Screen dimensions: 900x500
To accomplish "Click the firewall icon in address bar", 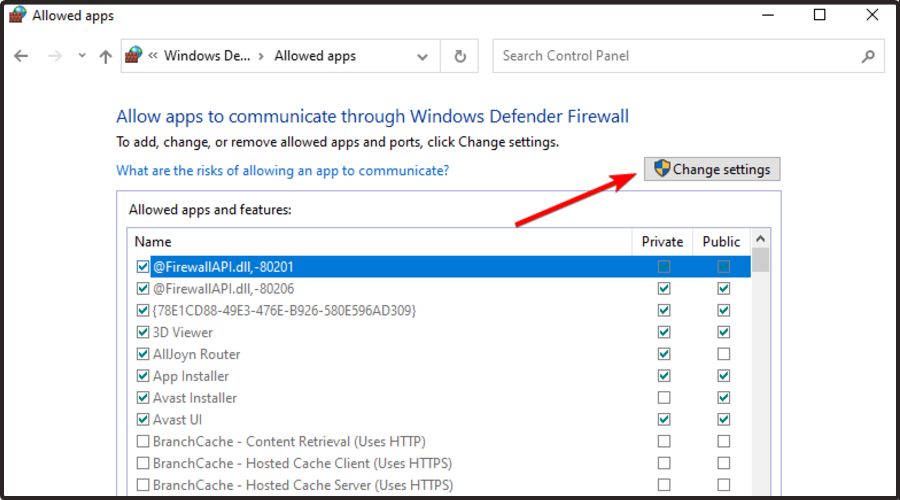I will (x=134, y=56).
